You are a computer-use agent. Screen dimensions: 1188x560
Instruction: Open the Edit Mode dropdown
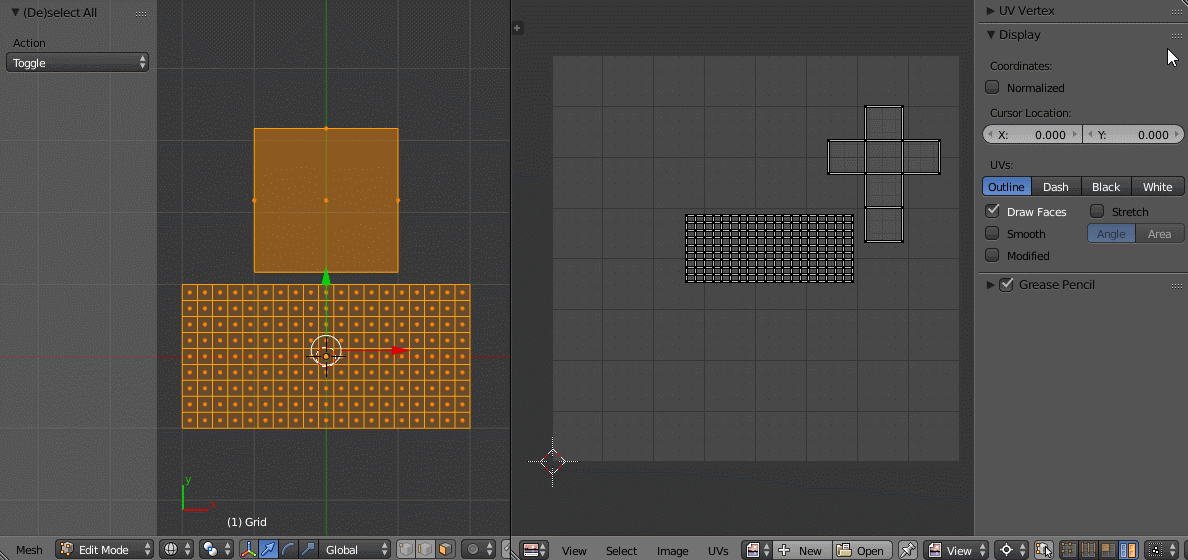tap(105, 550)
